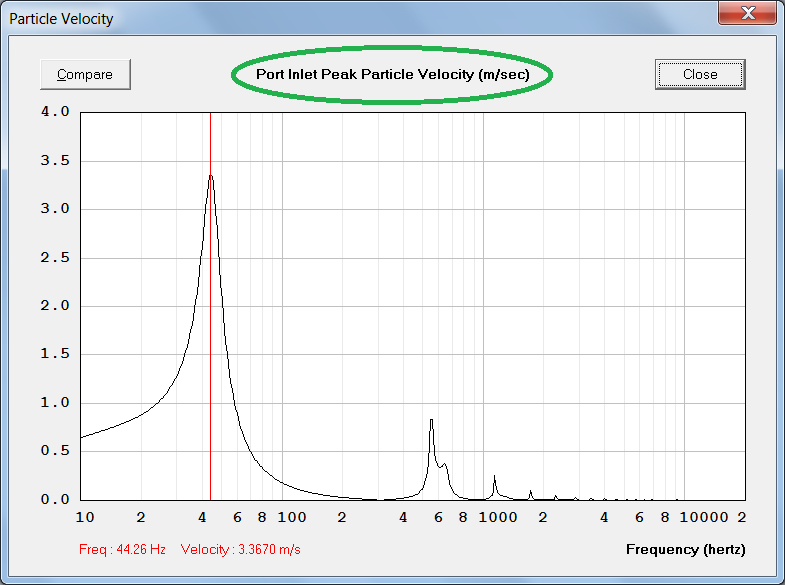Click the 1.5 y-axis label
Screen dimensions: 785x585
click(x=55, y=354)
